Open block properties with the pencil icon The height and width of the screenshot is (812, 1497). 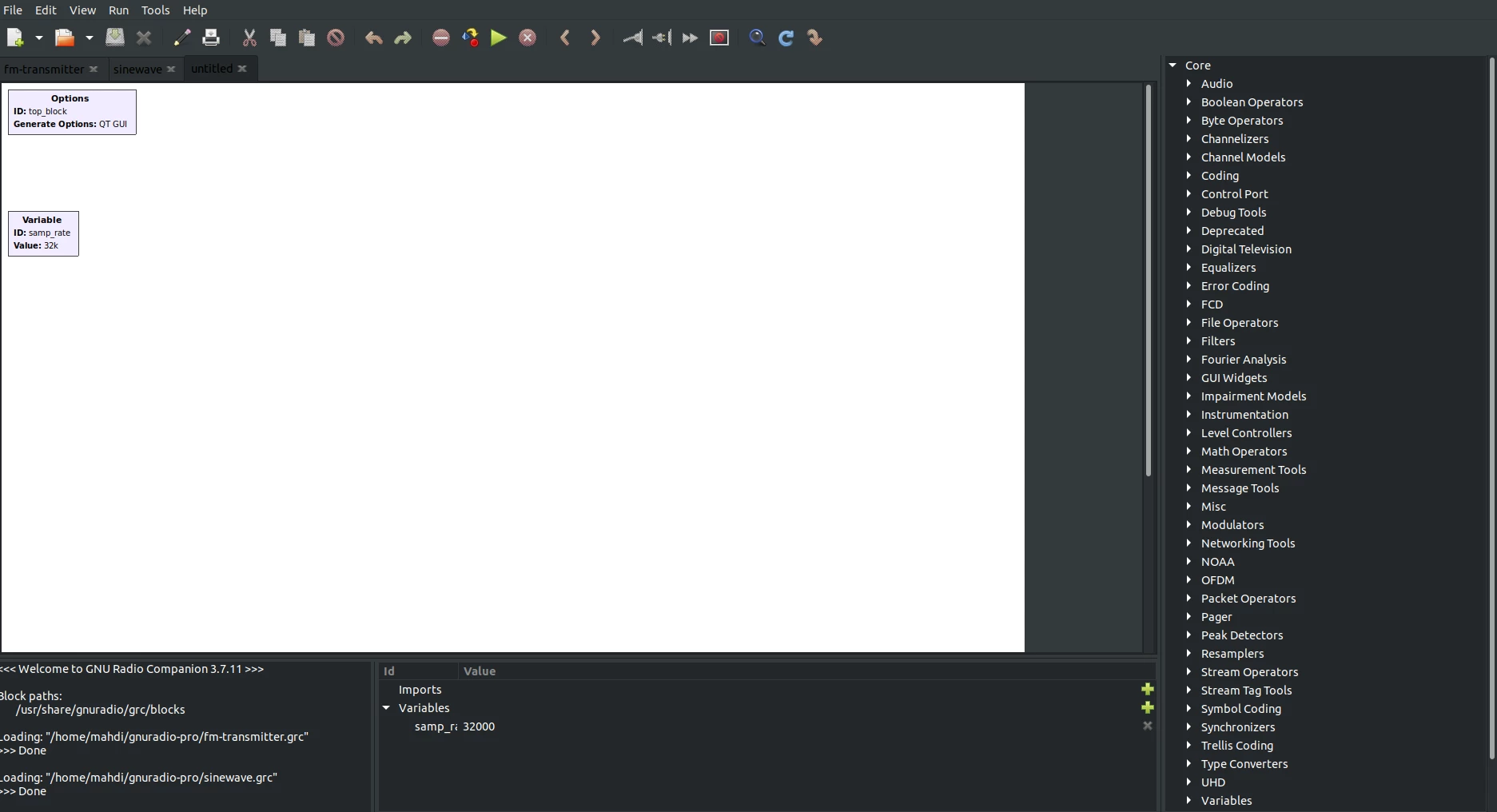pos(182,38)
